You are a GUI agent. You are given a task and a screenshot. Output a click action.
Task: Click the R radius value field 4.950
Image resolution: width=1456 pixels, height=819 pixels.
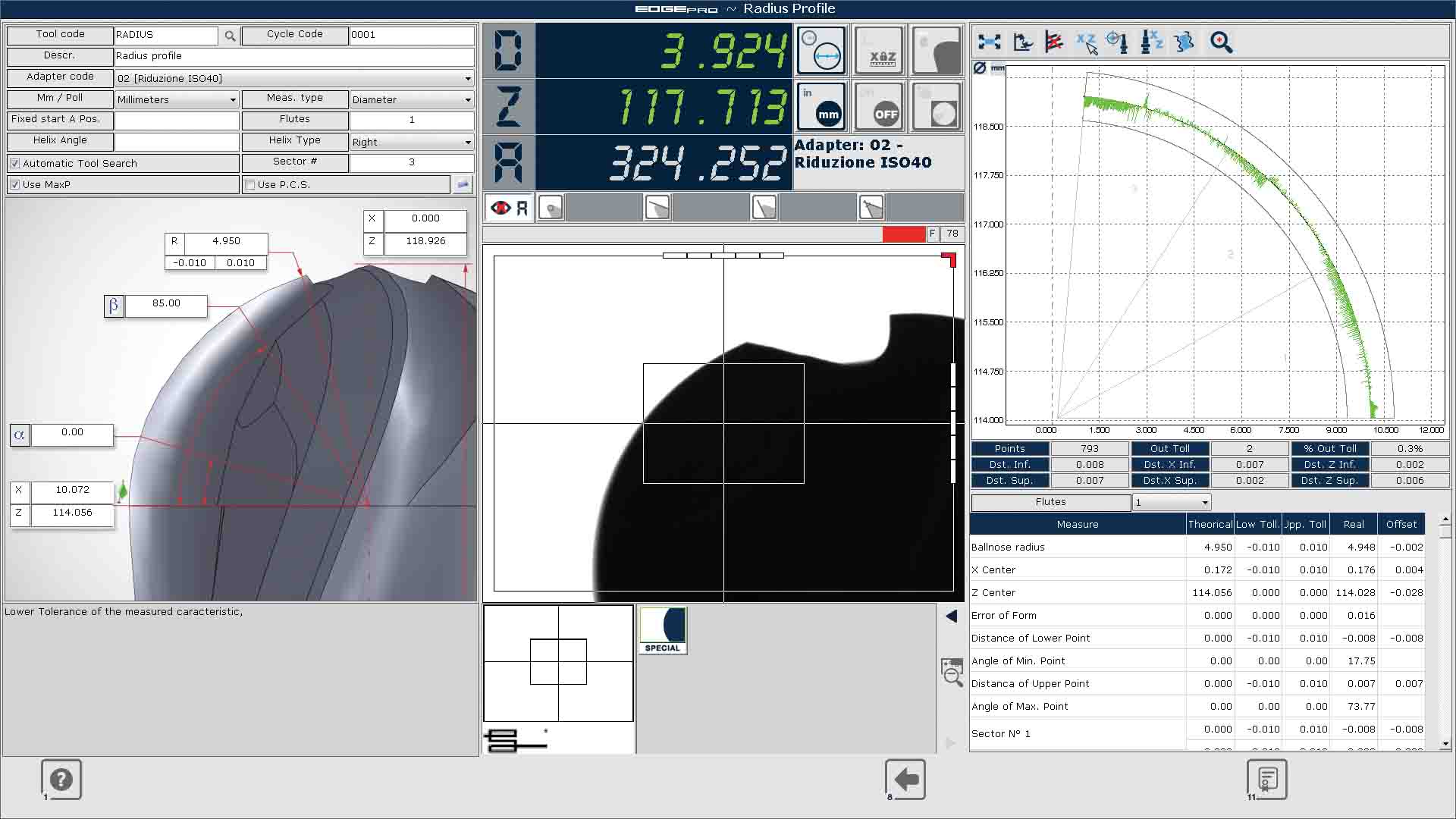(226, 241)
